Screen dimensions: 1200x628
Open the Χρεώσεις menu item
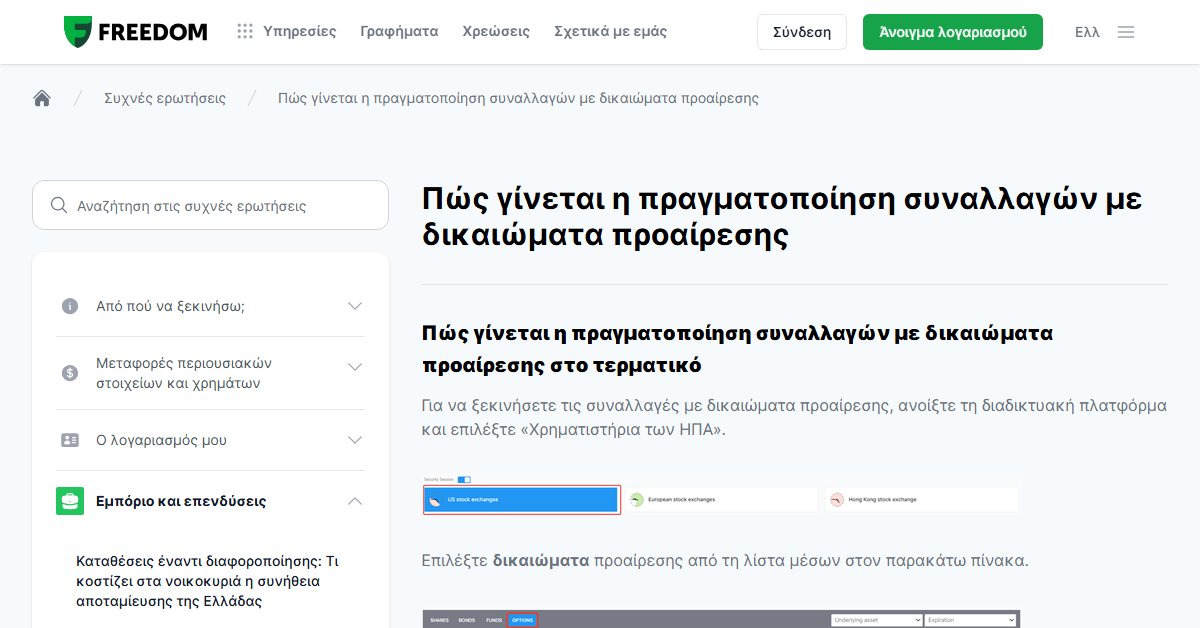click(x=496, y=31)
